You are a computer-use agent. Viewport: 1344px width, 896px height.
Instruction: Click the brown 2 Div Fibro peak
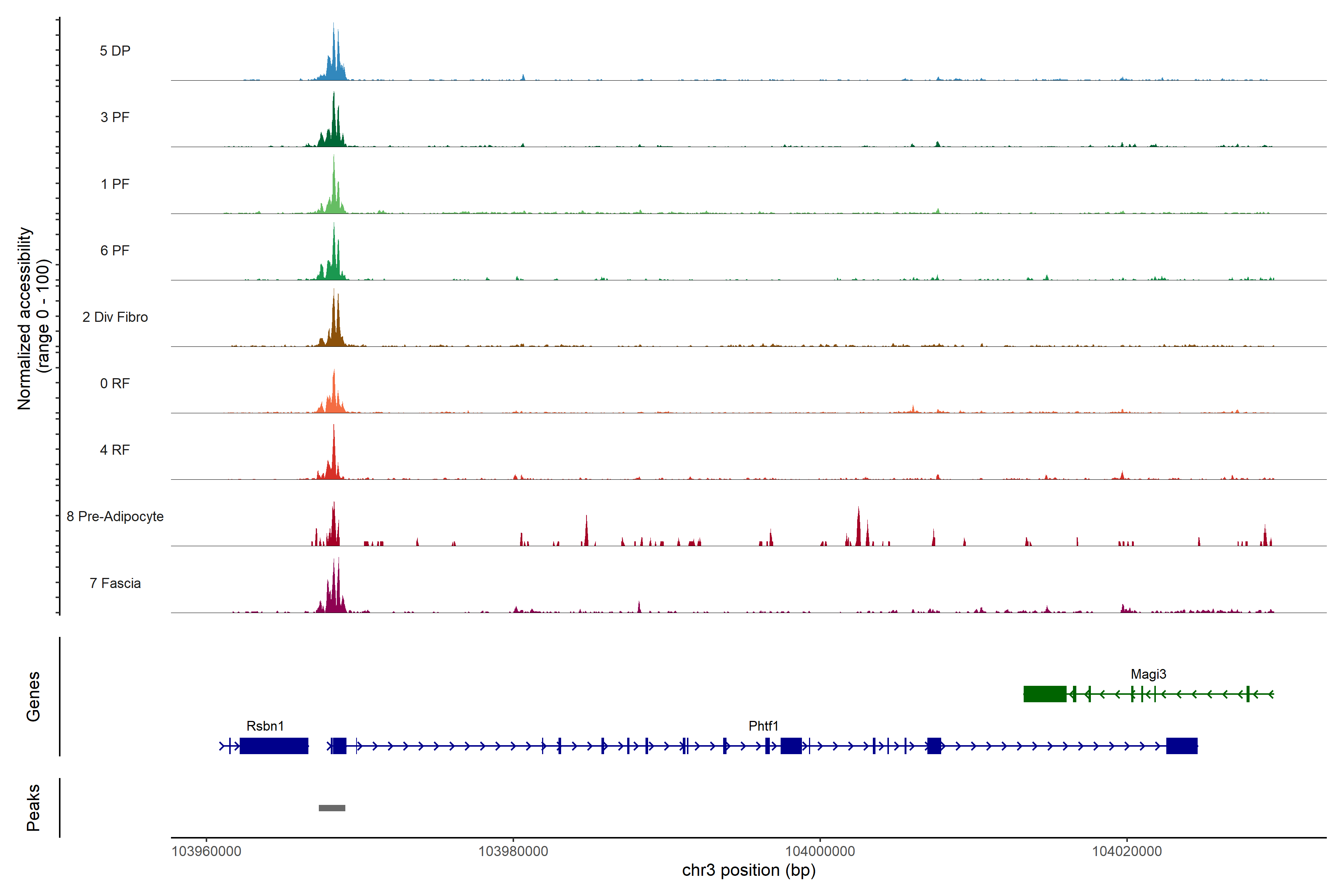335,332
